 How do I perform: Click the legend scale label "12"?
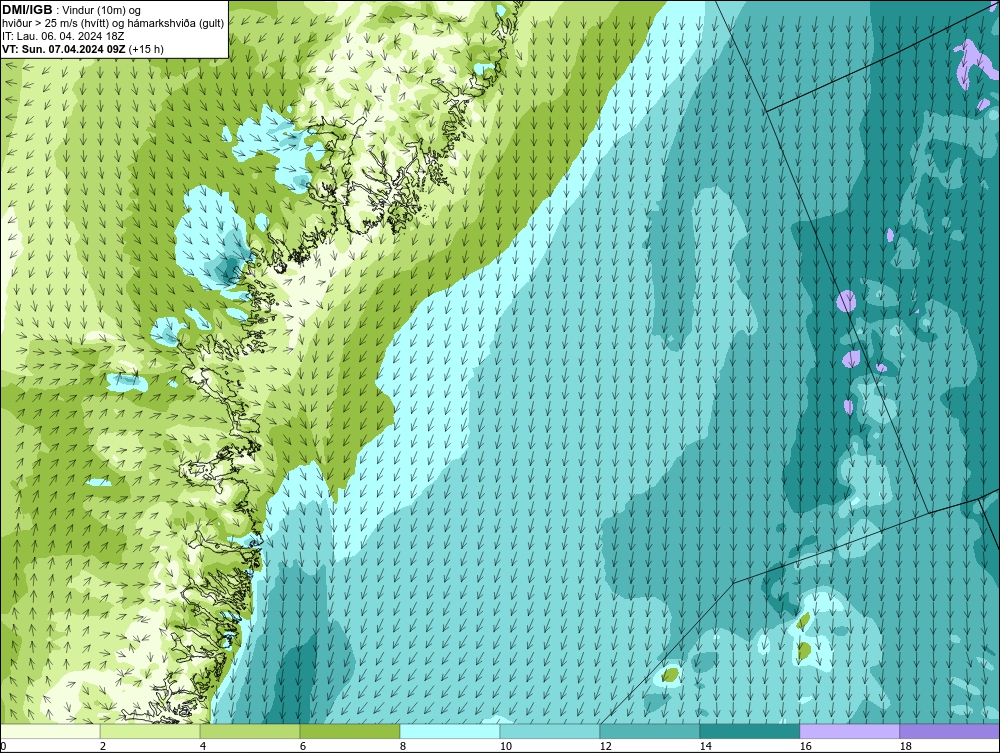point(605,746)
